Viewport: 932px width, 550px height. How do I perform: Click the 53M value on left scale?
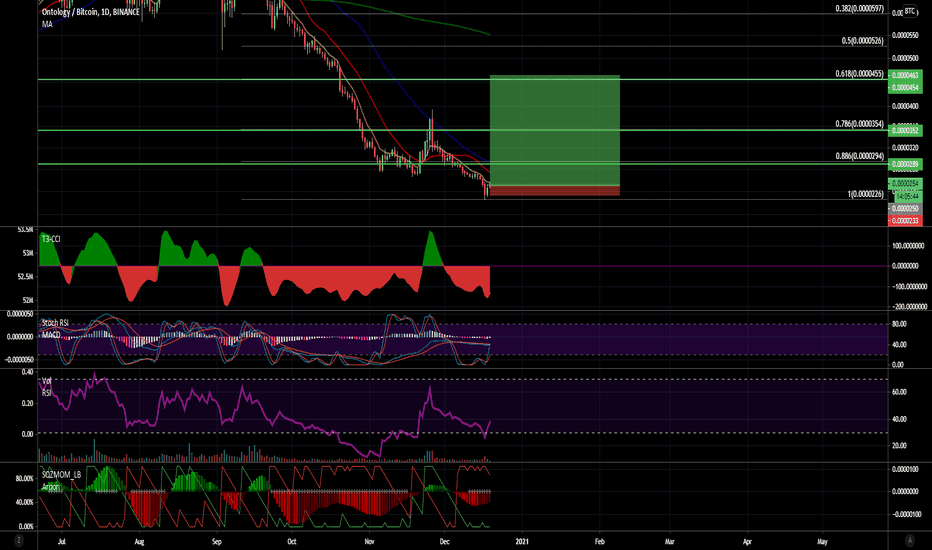[28, 253]
